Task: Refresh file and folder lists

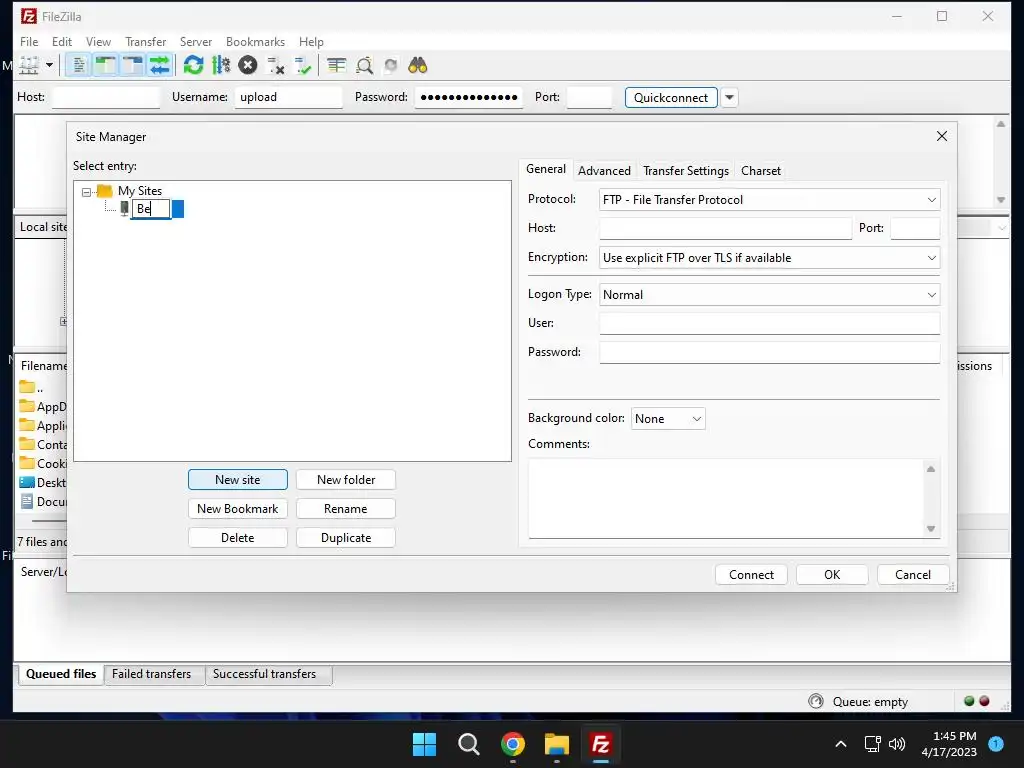Action: (x=193, y=65)
